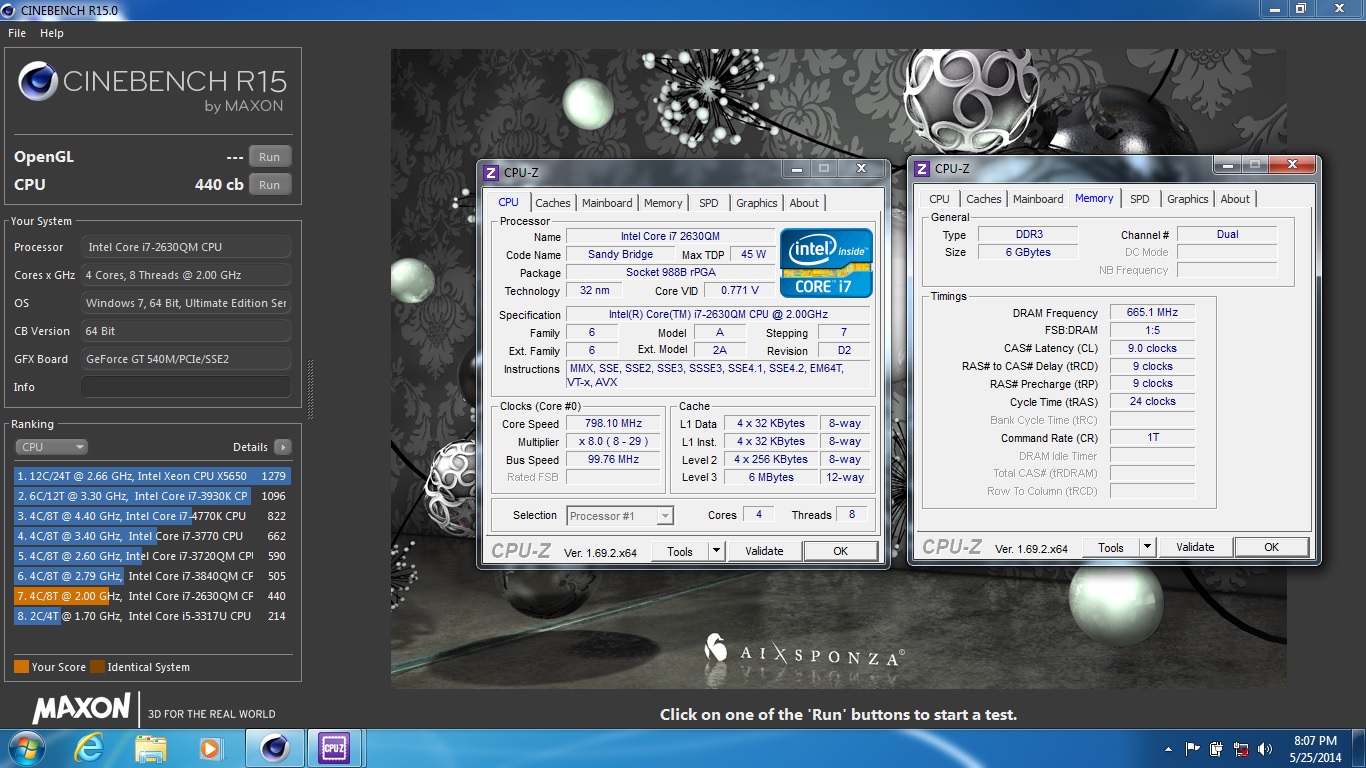This screenshot has width=1366, height=768.
Task: Click the Identical System legend swatch
Action: (97, 667)
